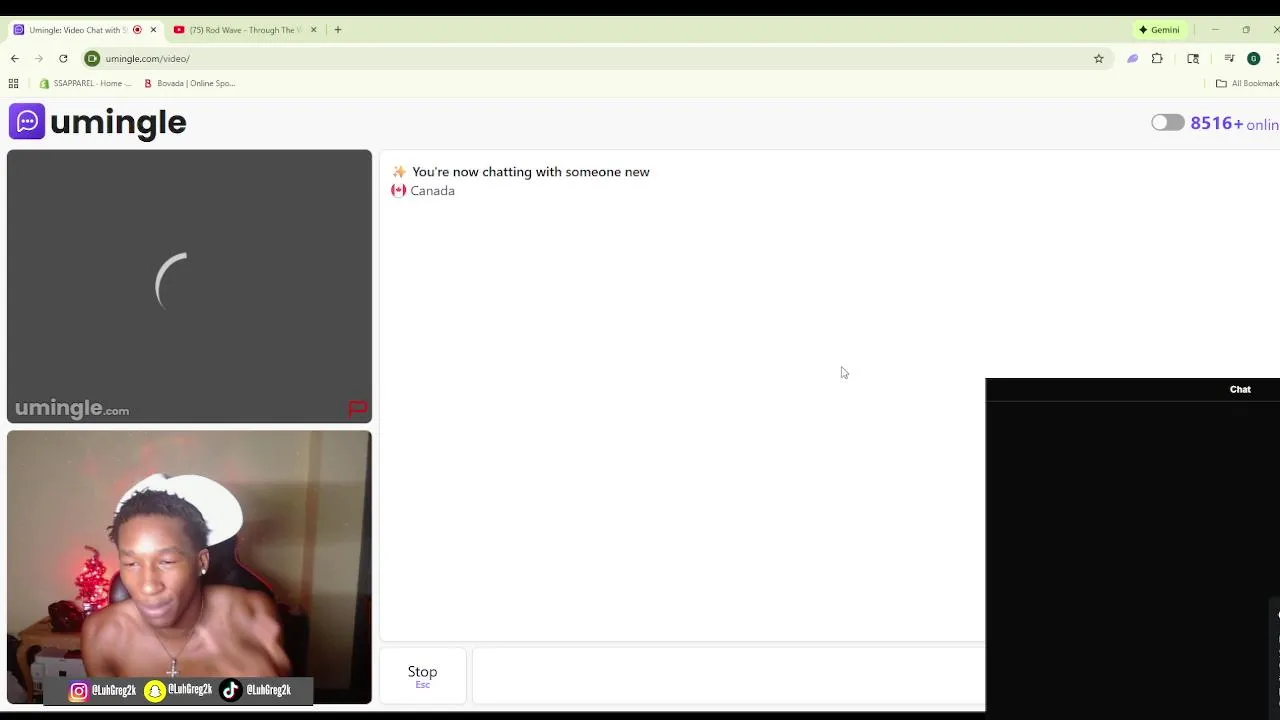Open a new browser tab
Image resolution: width=1280 pixels, height=720 pixels.
(x=338, y=30)
